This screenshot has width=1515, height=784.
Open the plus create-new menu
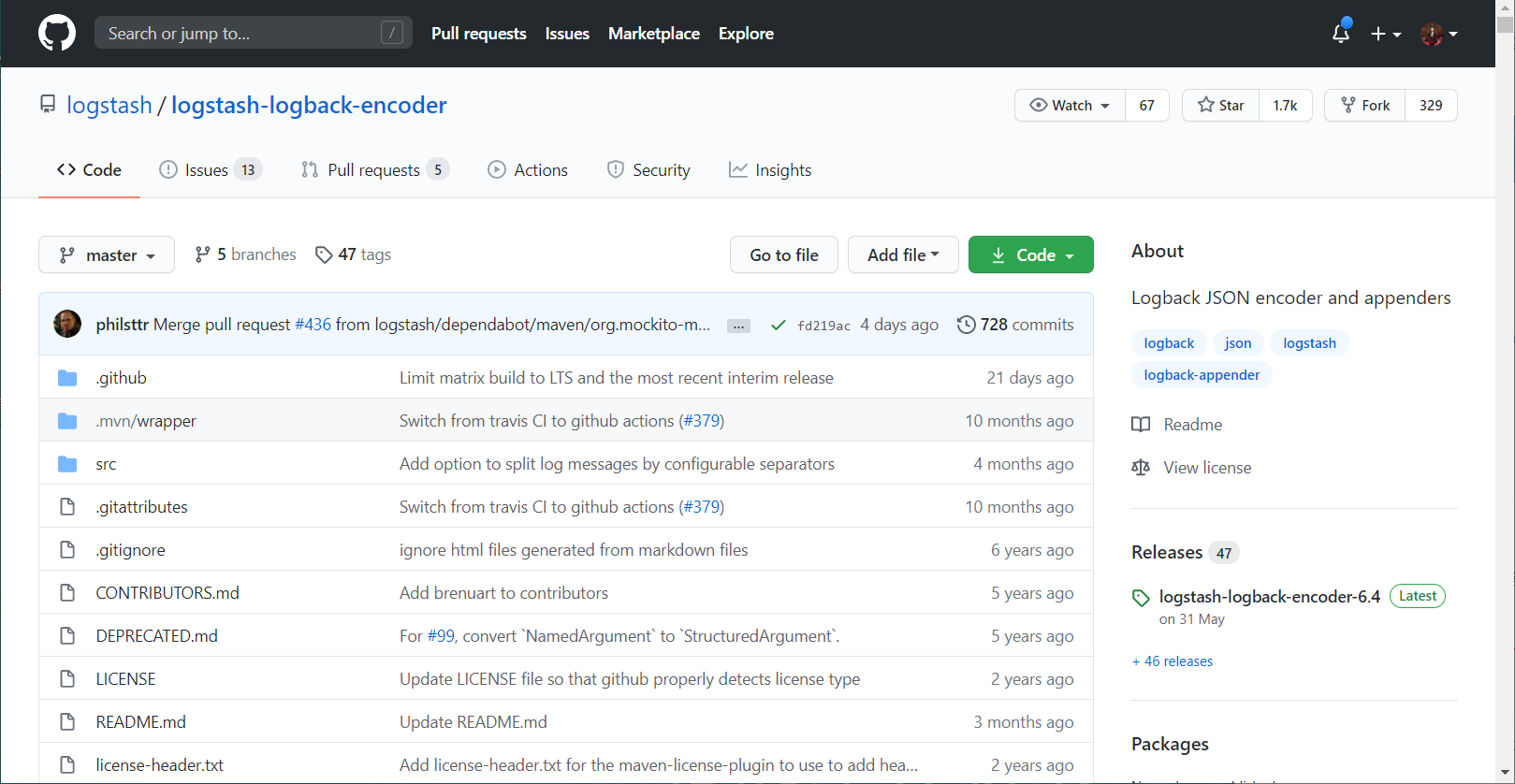click(1385, 34)
